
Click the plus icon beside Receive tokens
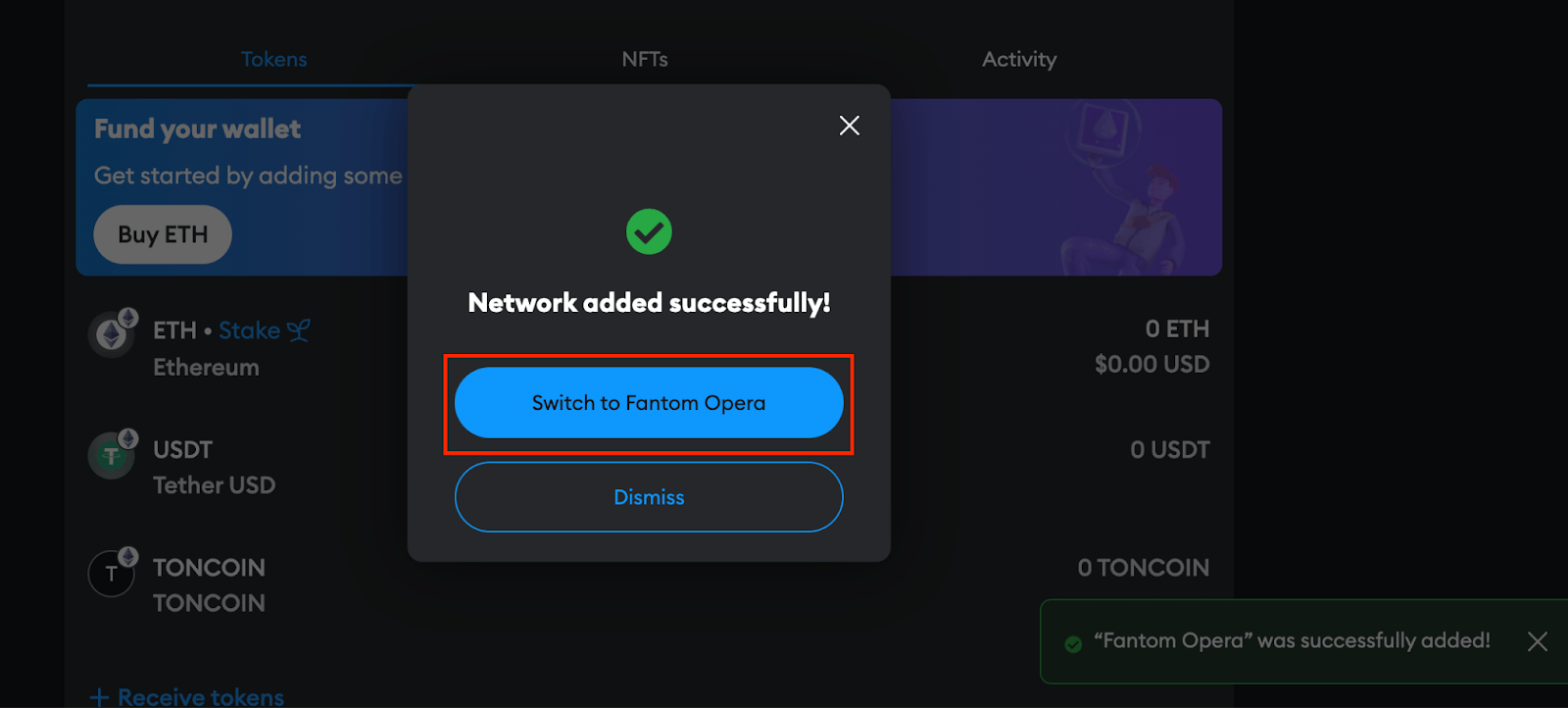99,697
